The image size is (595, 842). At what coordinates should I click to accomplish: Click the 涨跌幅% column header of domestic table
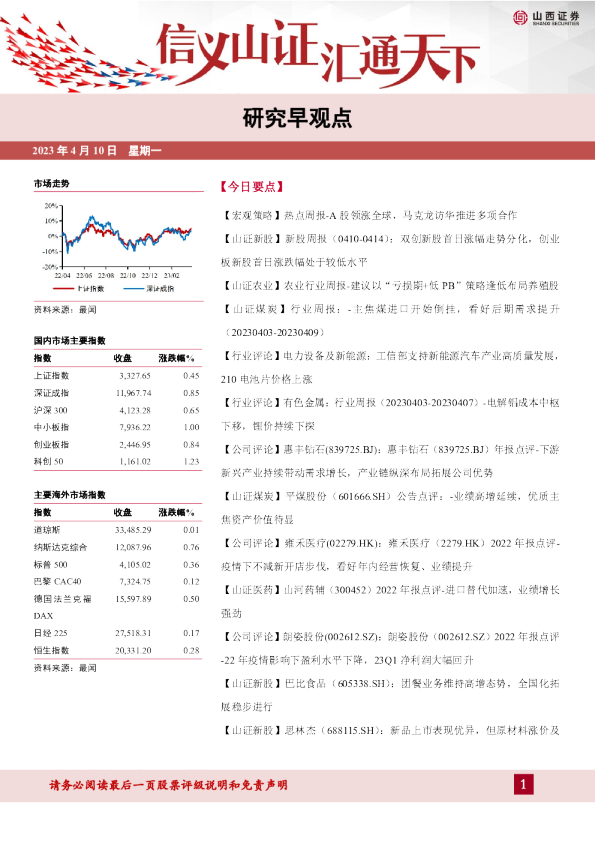click(176, 358)
